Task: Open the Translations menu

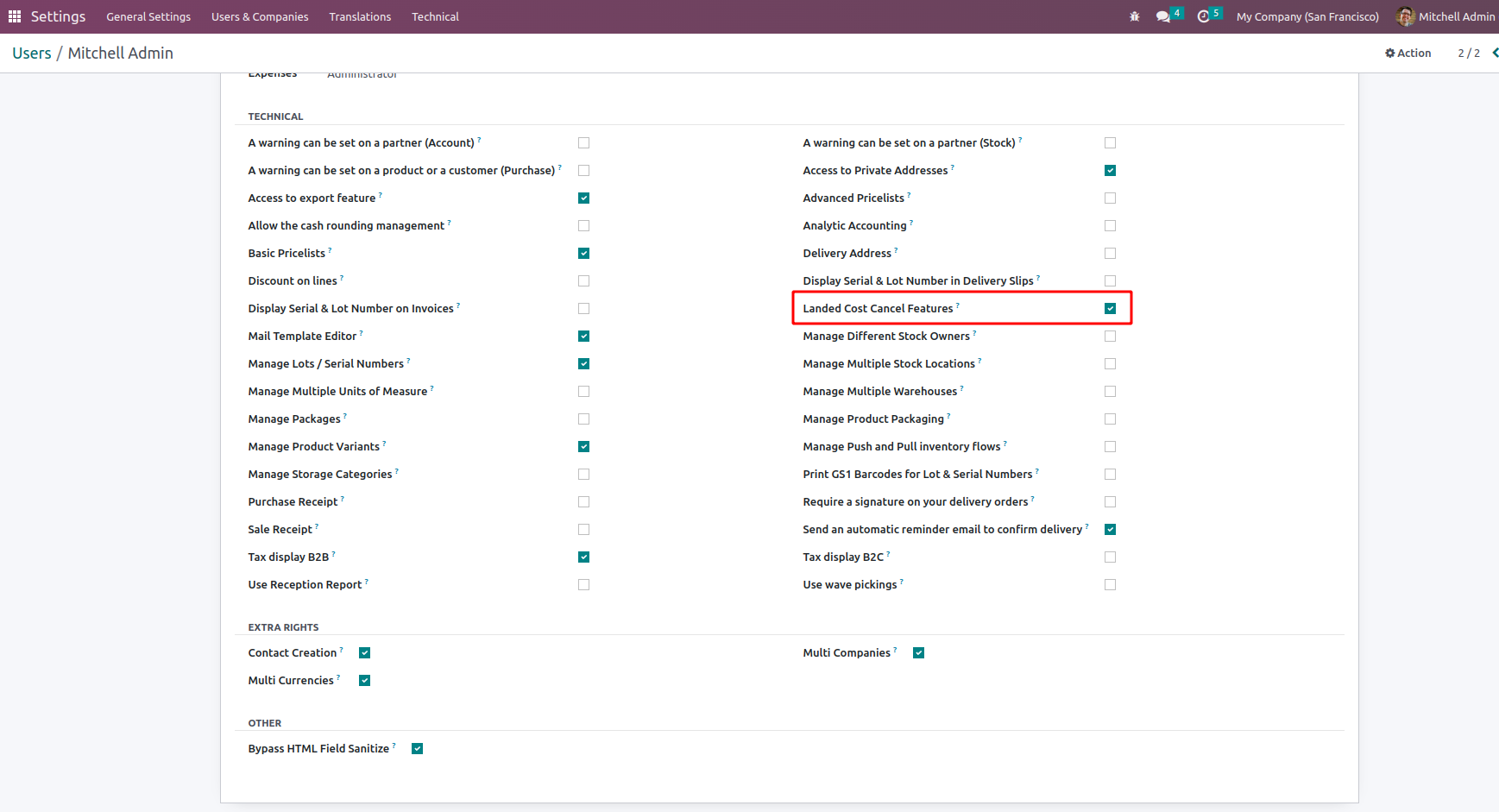Action: click(x=360, y=16)
